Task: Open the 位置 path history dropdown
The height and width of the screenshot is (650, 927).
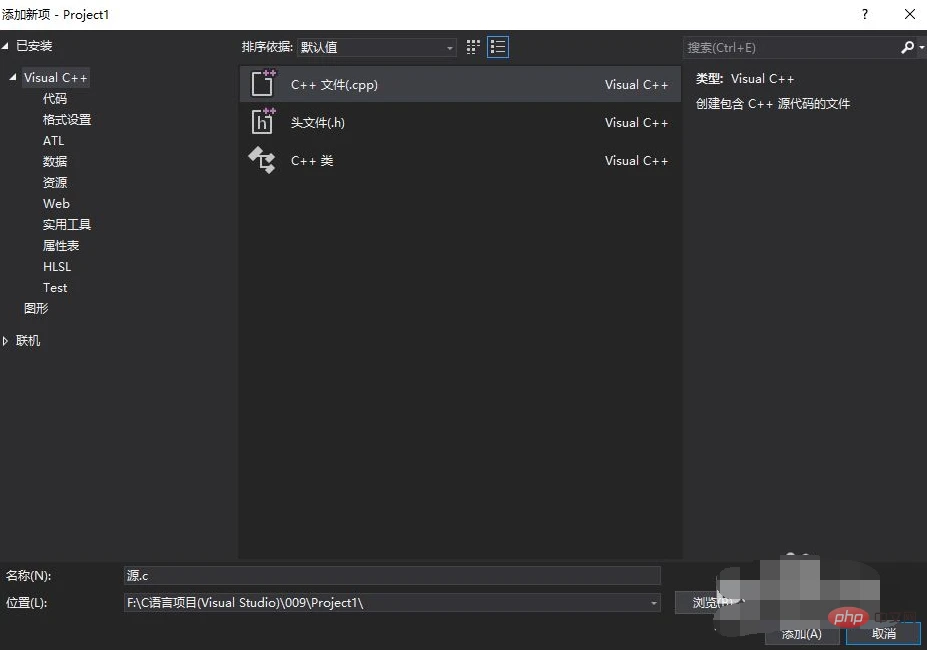Action: pos(654,602)
